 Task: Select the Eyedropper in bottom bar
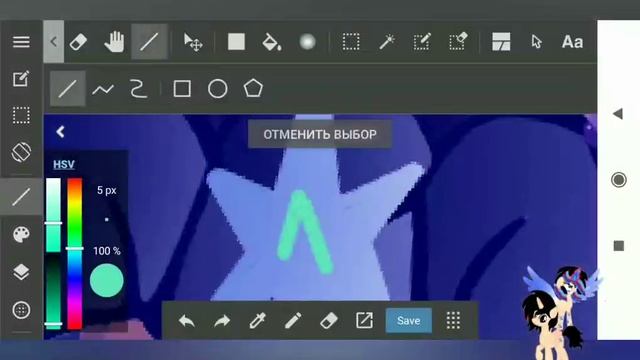pos(258,321)
